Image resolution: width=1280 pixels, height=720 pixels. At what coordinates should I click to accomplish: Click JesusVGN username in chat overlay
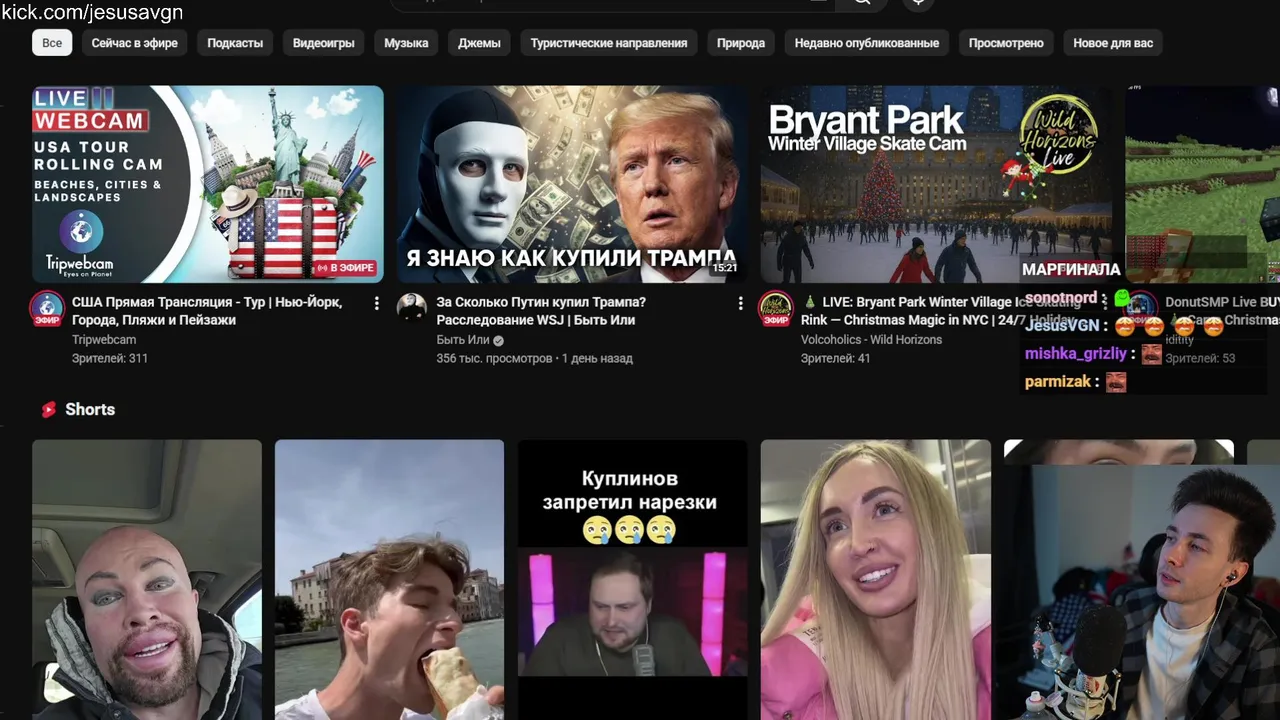[1062, 326]
